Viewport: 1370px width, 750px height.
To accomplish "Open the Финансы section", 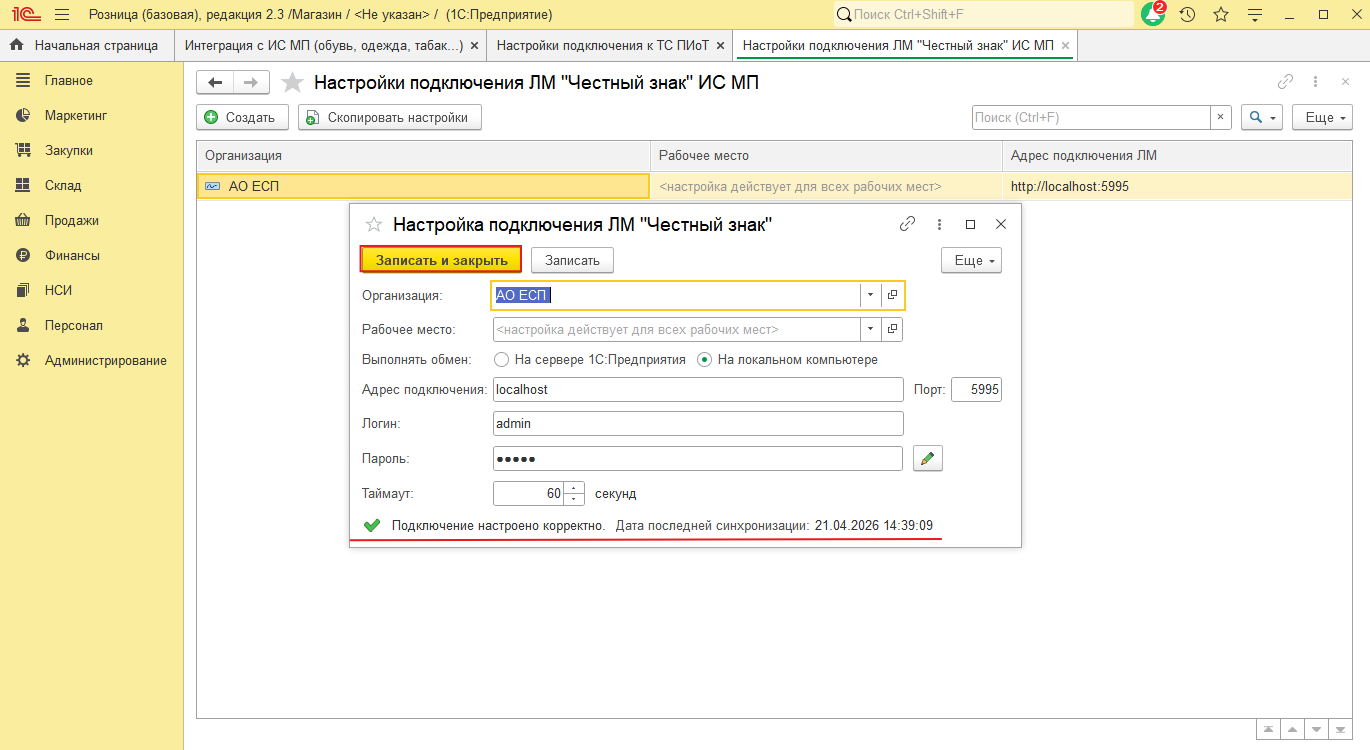I will point(72,256).
